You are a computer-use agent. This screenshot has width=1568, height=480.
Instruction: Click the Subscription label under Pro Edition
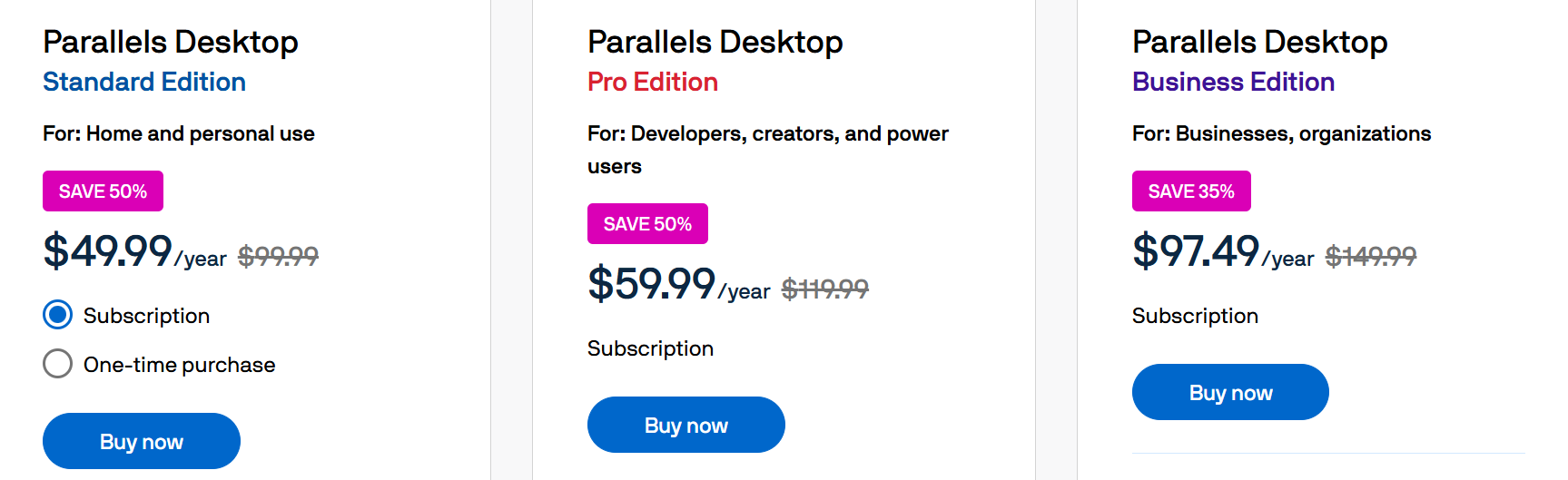click(650, 348)
